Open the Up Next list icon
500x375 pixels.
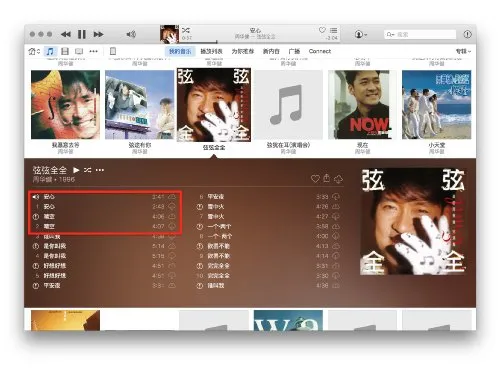click(x=333, y=30)
